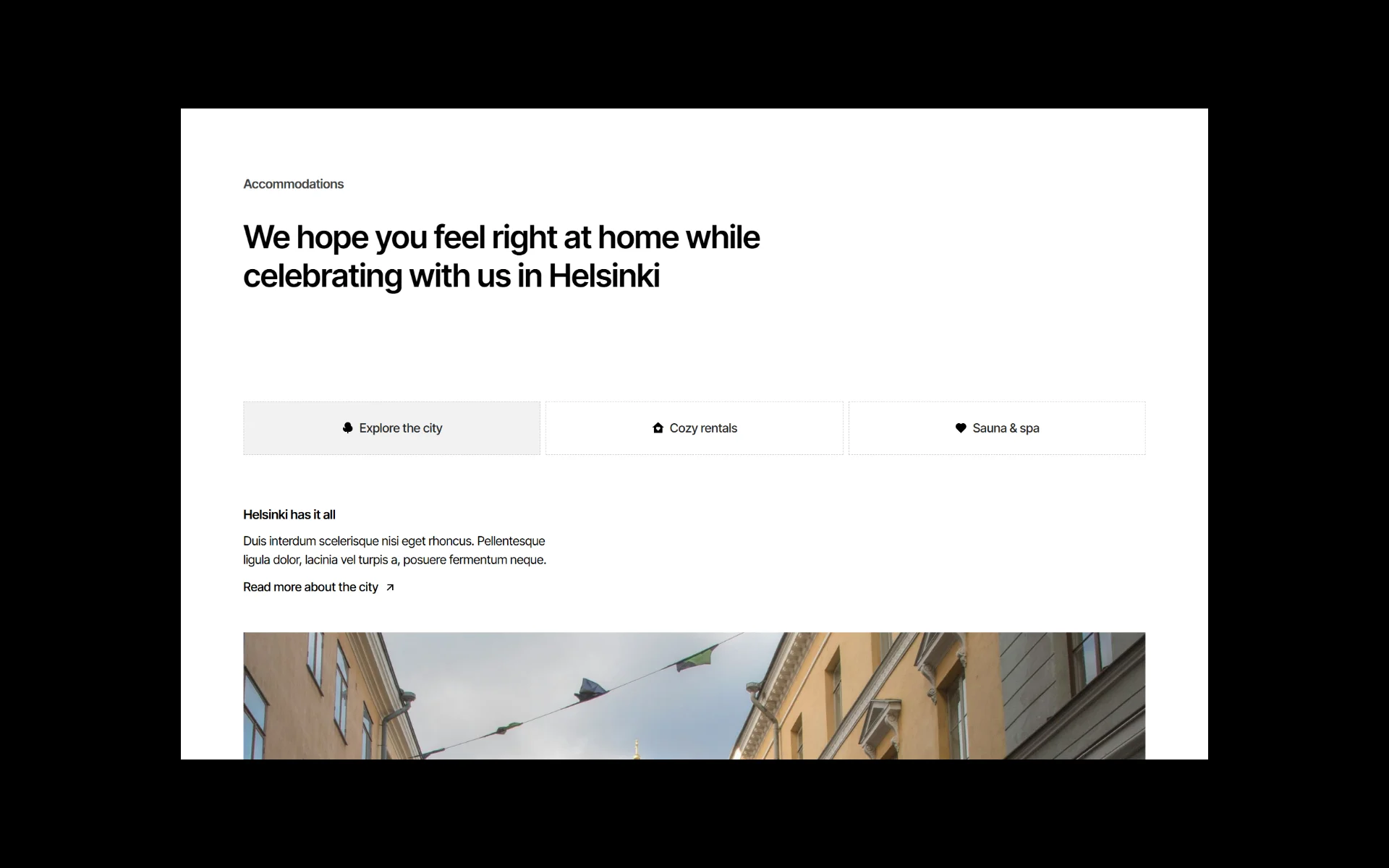Click the tree icon in Explore the city
The width and height of the screenshot is (1389, 868).
[x=347, y=428]
